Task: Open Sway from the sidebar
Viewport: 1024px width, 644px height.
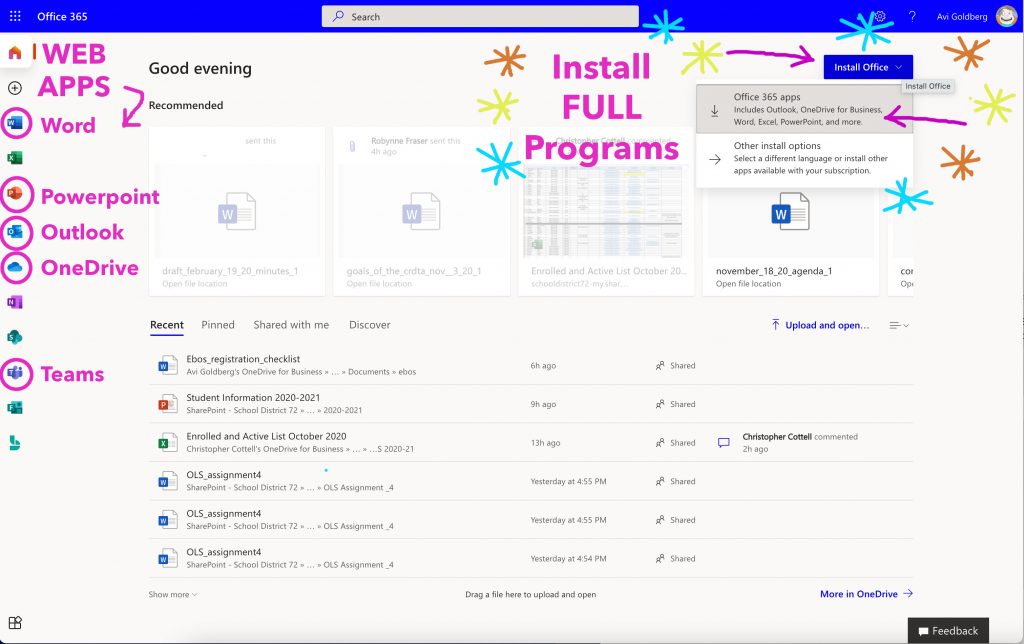Action: [x=15, y=443]
